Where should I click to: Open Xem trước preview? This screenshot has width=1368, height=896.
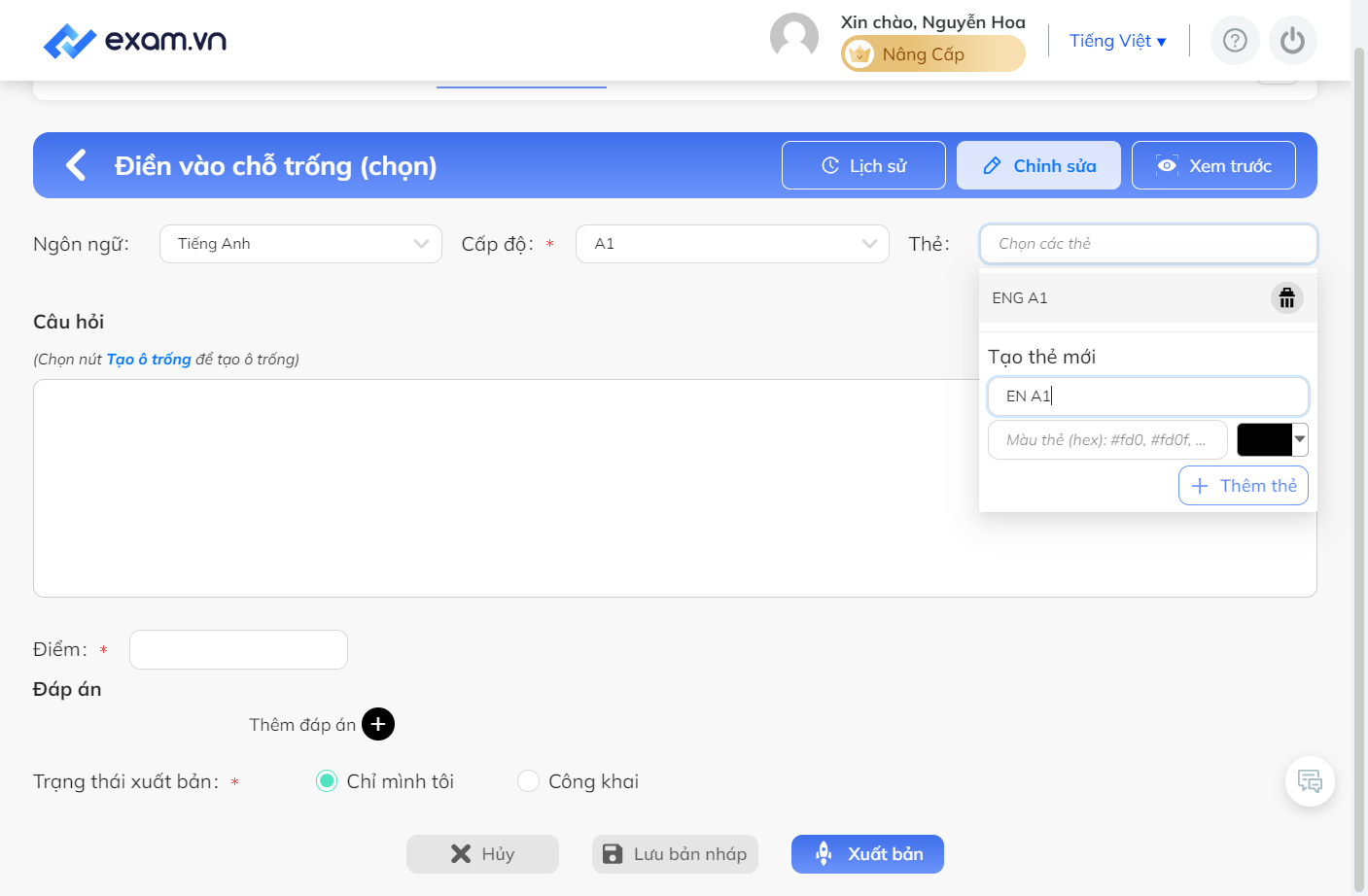1213,165
